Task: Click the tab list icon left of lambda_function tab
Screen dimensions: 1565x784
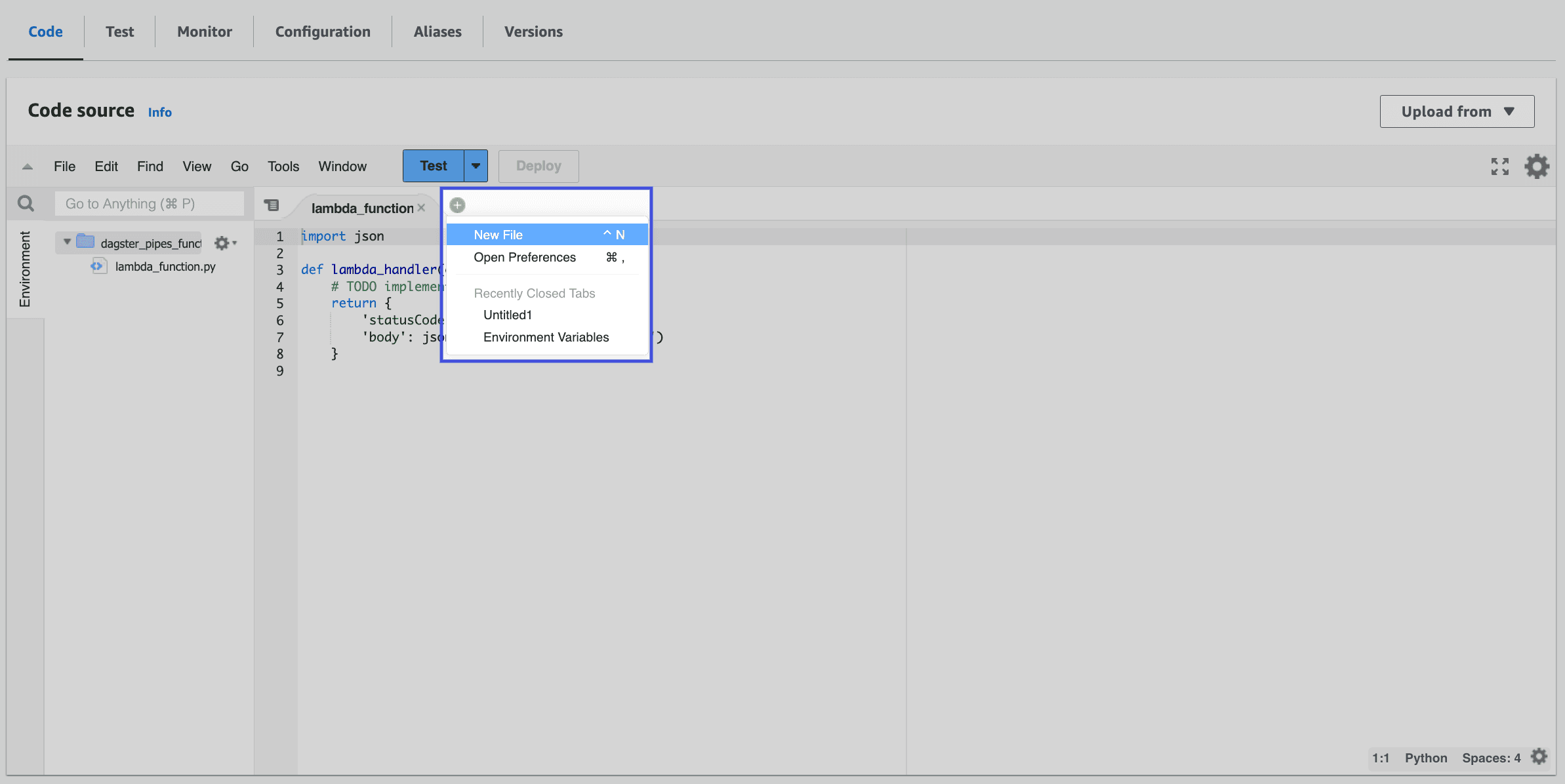Action: [x=272, y=205]
